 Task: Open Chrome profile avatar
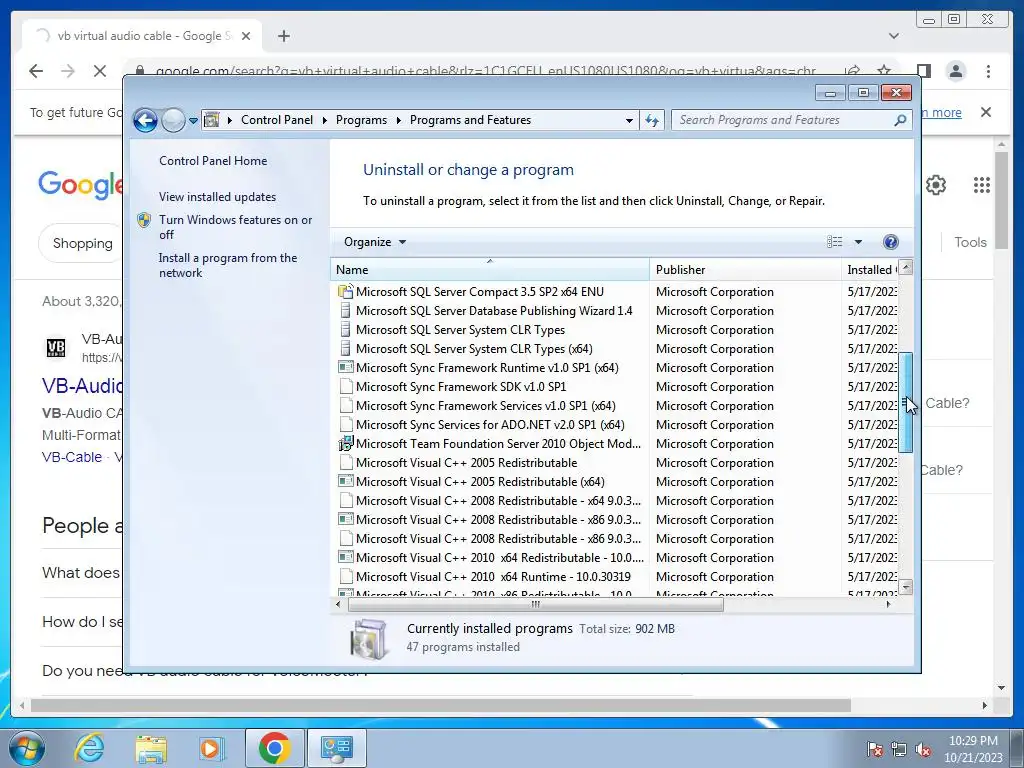(955, 71)
